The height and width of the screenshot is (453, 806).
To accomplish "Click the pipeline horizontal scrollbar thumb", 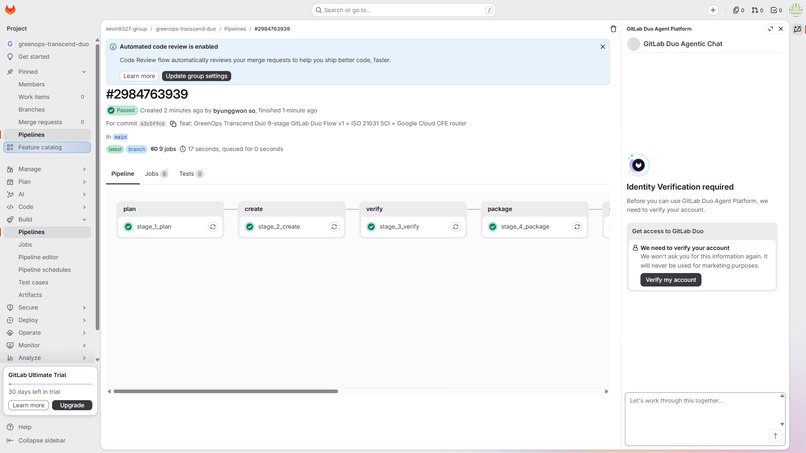I will coord(226,391).
